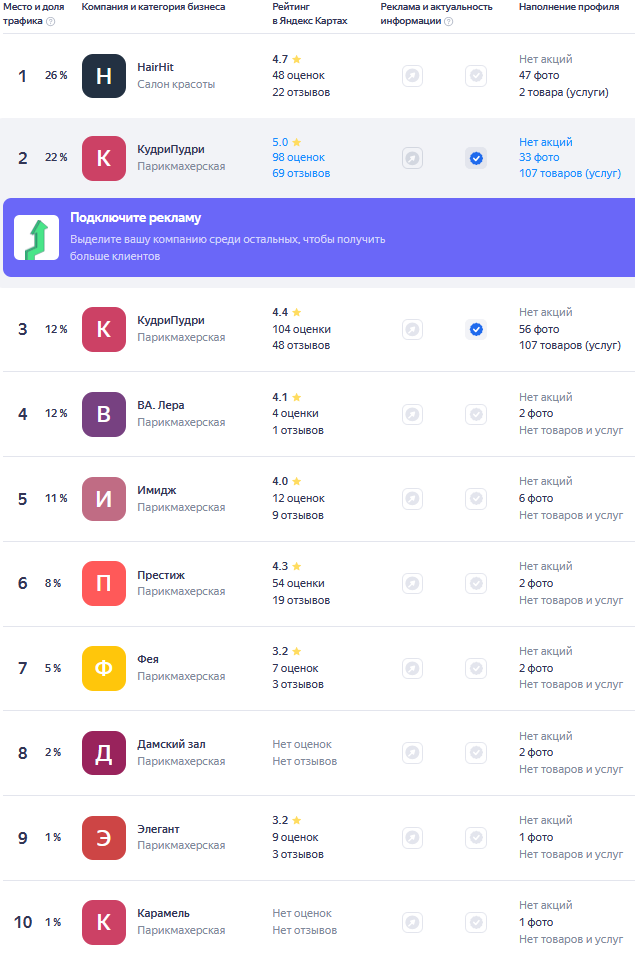This screenshot has width=635, height=960.
Task: Click the grey verification checkmark in the ВА. Лера row
Action: click(x=476, y=414)
